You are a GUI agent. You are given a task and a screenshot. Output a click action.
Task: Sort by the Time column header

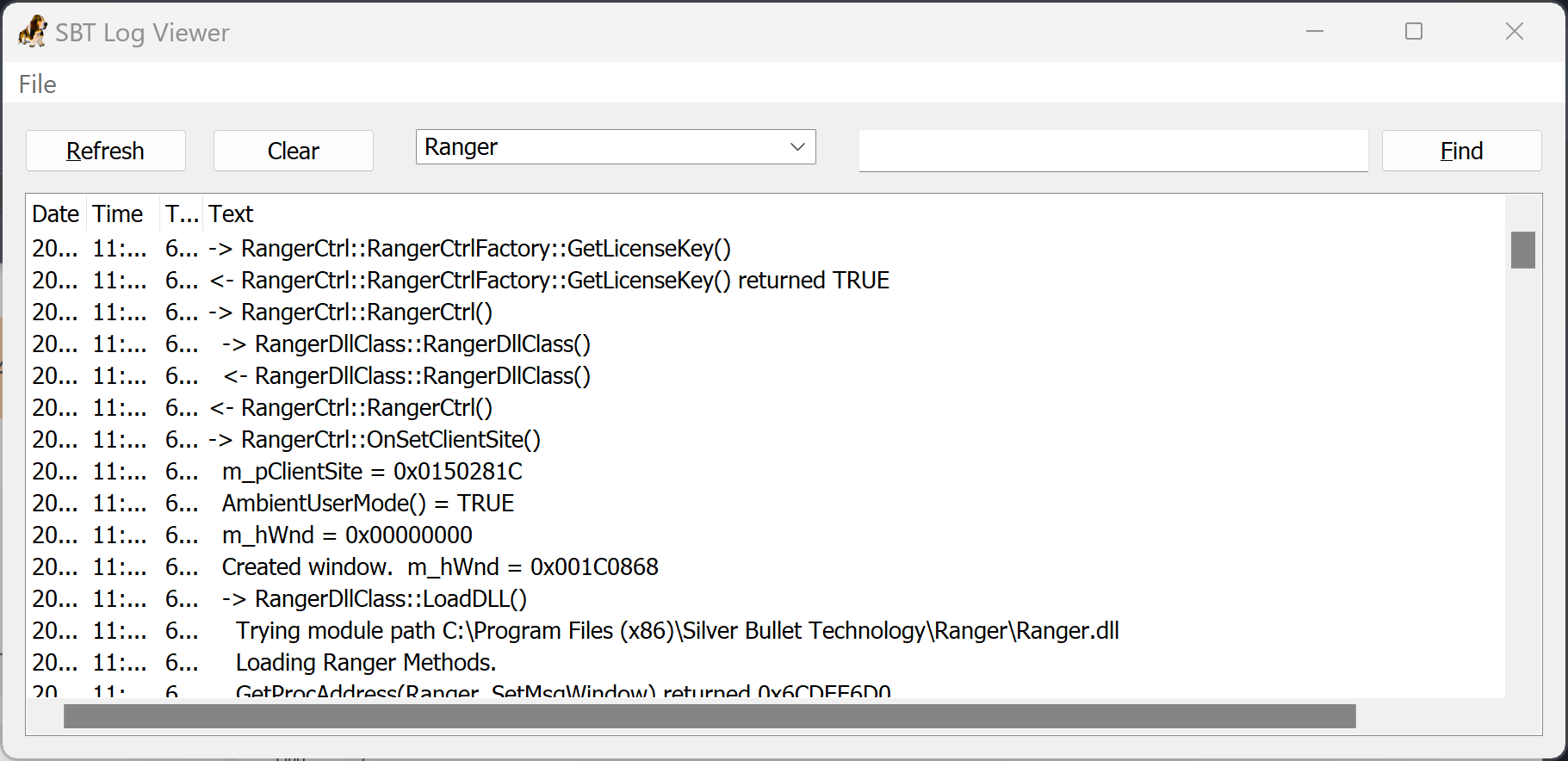coord(121,213)
